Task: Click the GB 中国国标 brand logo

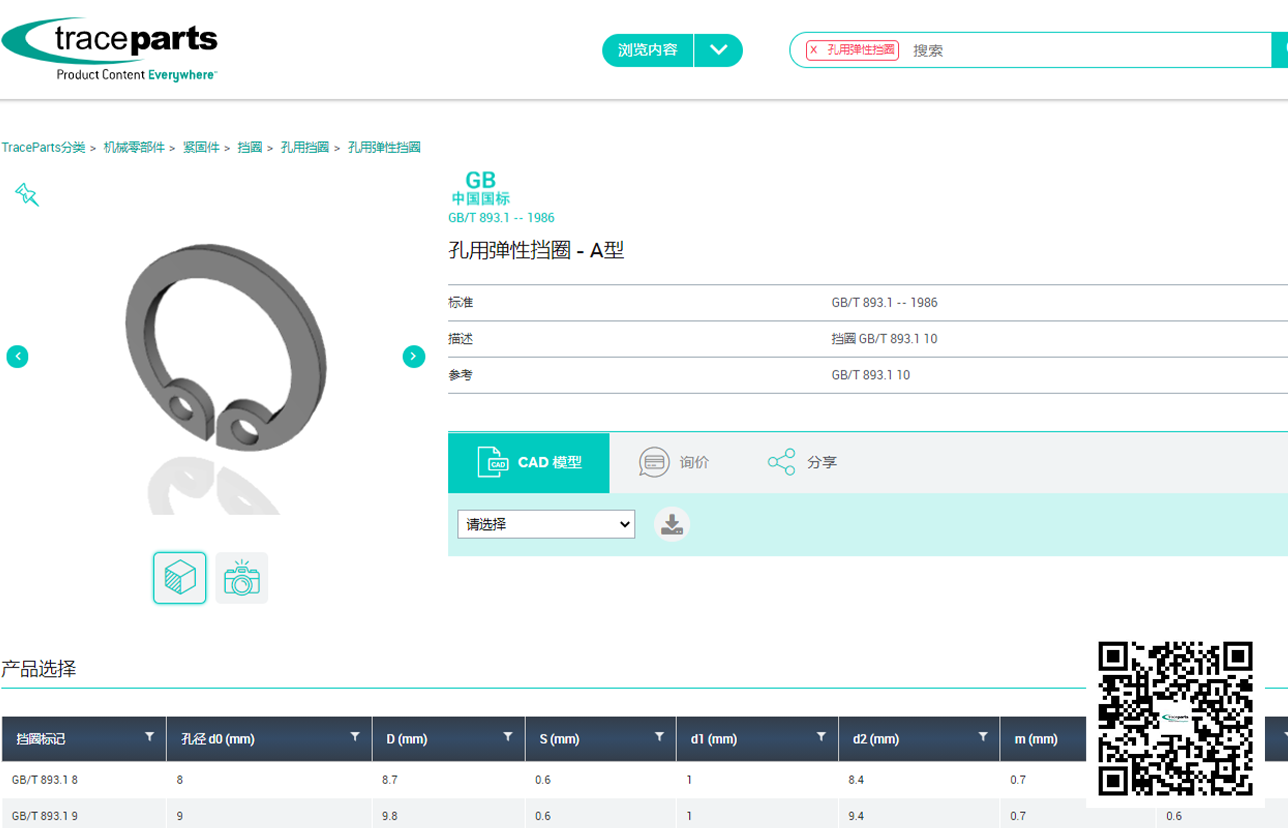Action: 481,188
